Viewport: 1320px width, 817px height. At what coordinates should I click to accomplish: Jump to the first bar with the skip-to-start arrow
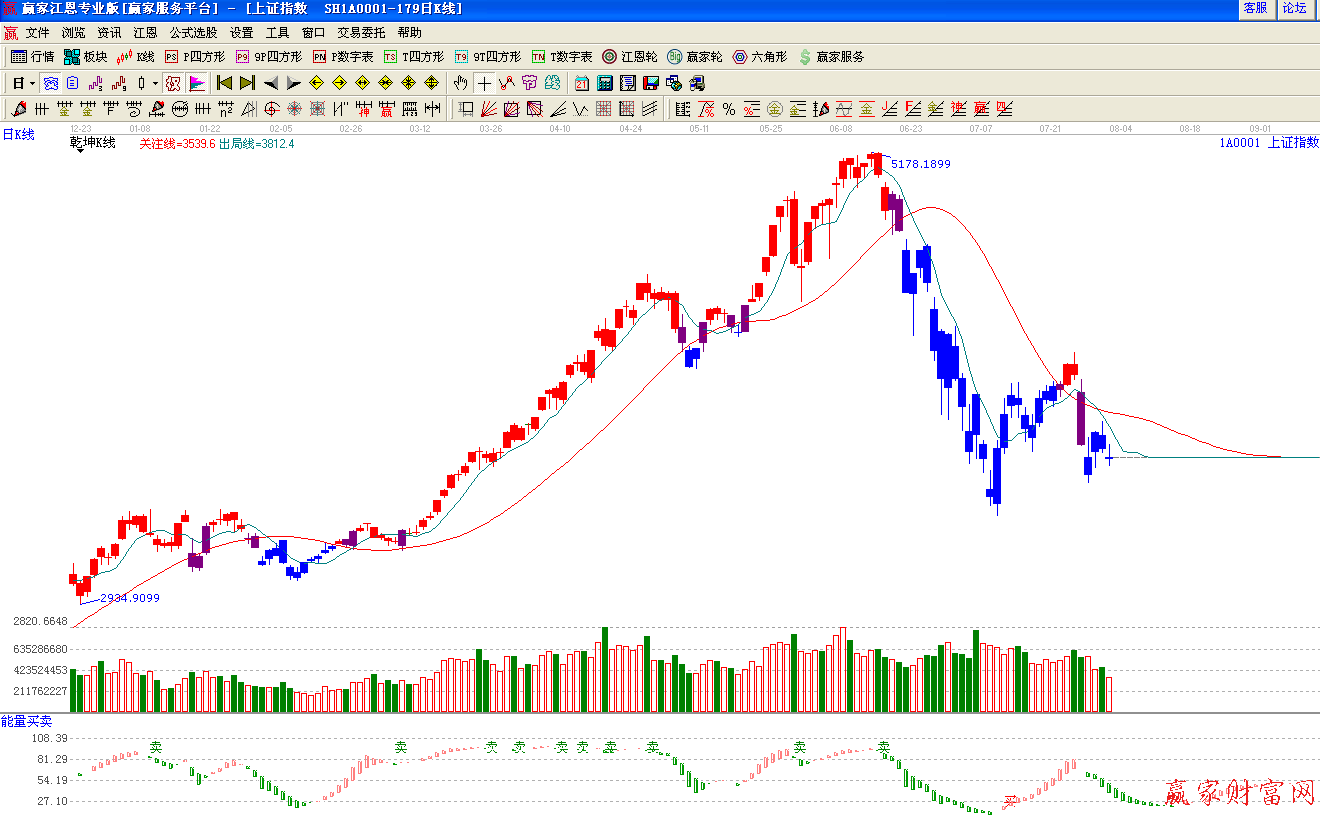click(x=224, y=83)
